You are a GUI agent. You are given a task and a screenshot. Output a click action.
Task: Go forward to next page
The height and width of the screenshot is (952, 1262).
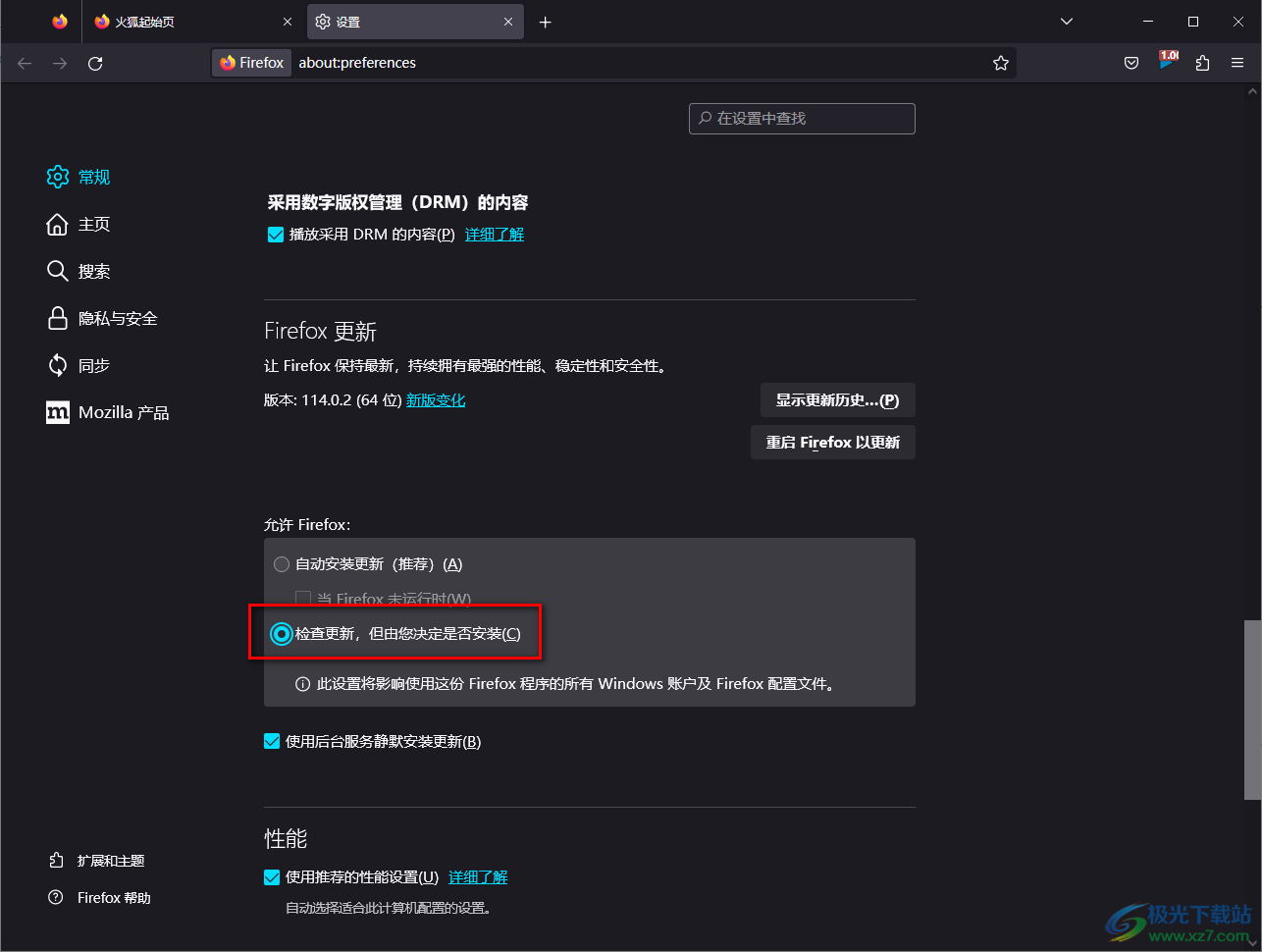click(x=60, y=63)
